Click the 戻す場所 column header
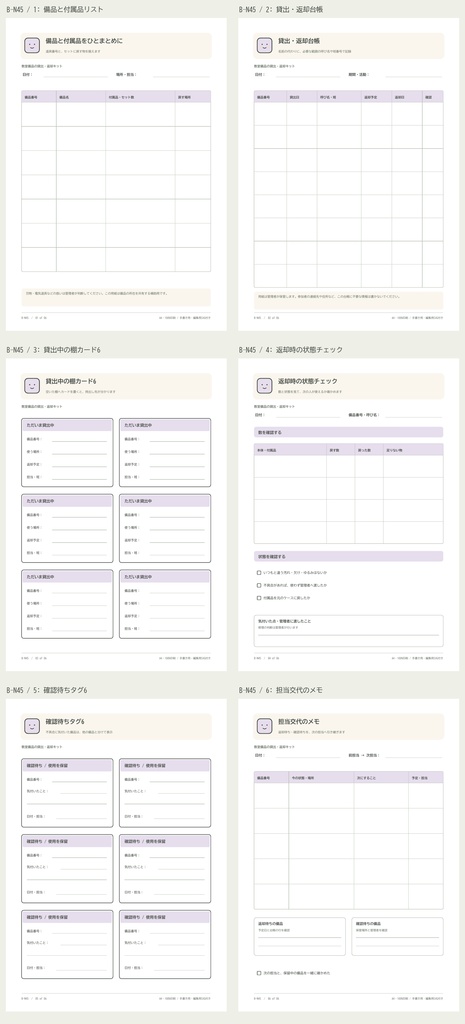The image size is (465, 1024). coord(193,97)
